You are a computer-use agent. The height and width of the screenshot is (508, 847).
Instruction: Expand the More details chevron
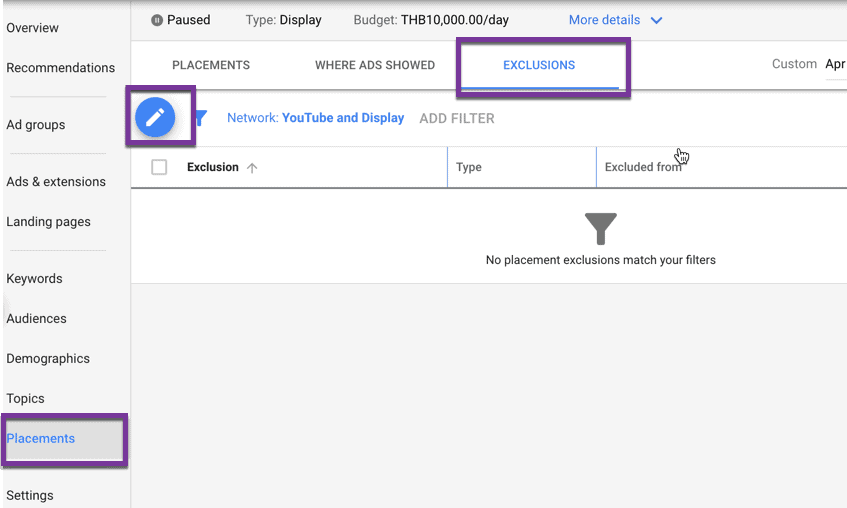pyautogui.click(x=656, y=20)
